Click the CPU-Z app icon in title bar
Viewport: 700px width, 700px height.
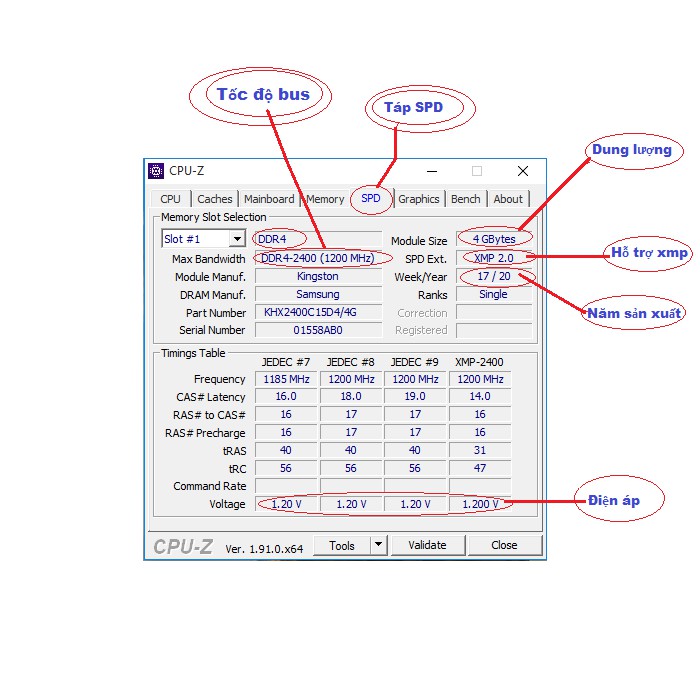(x=156, y=171)
